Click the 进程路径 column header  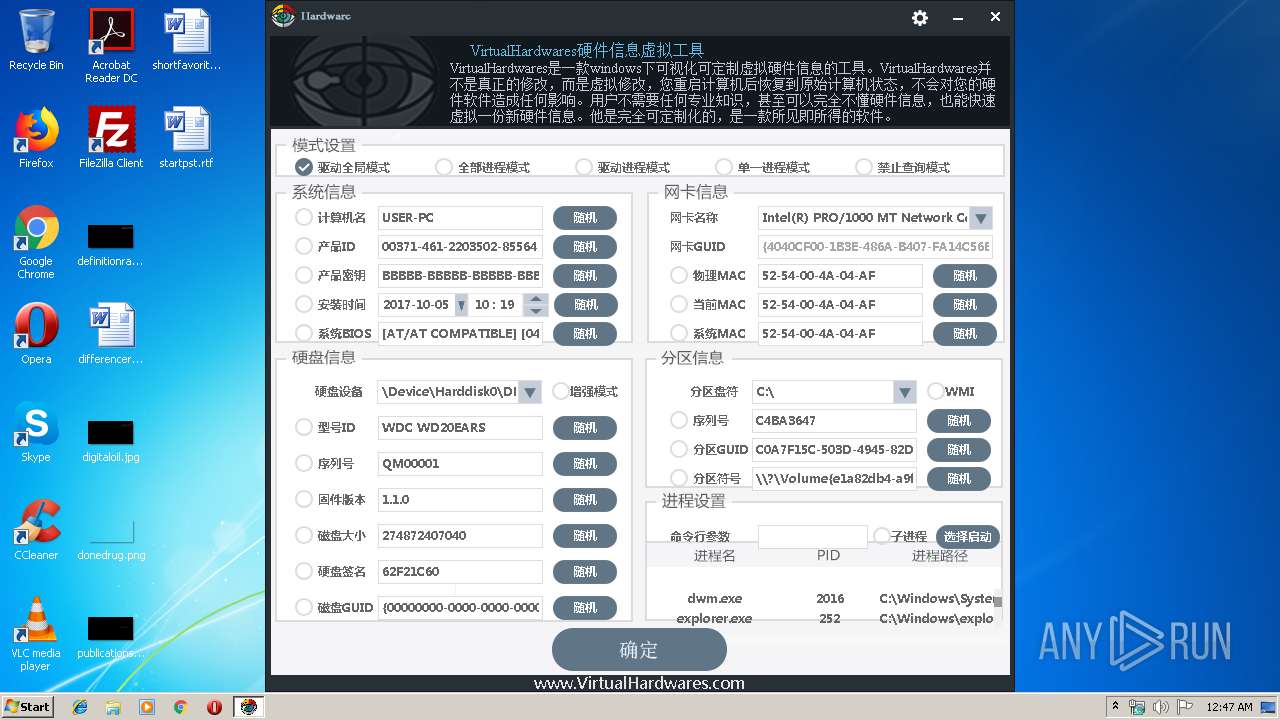pos(938,556)
